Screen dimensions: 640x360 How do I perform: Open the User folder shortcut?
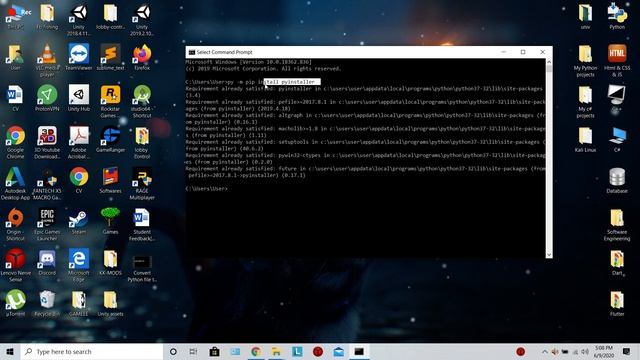tap(15, 57)
